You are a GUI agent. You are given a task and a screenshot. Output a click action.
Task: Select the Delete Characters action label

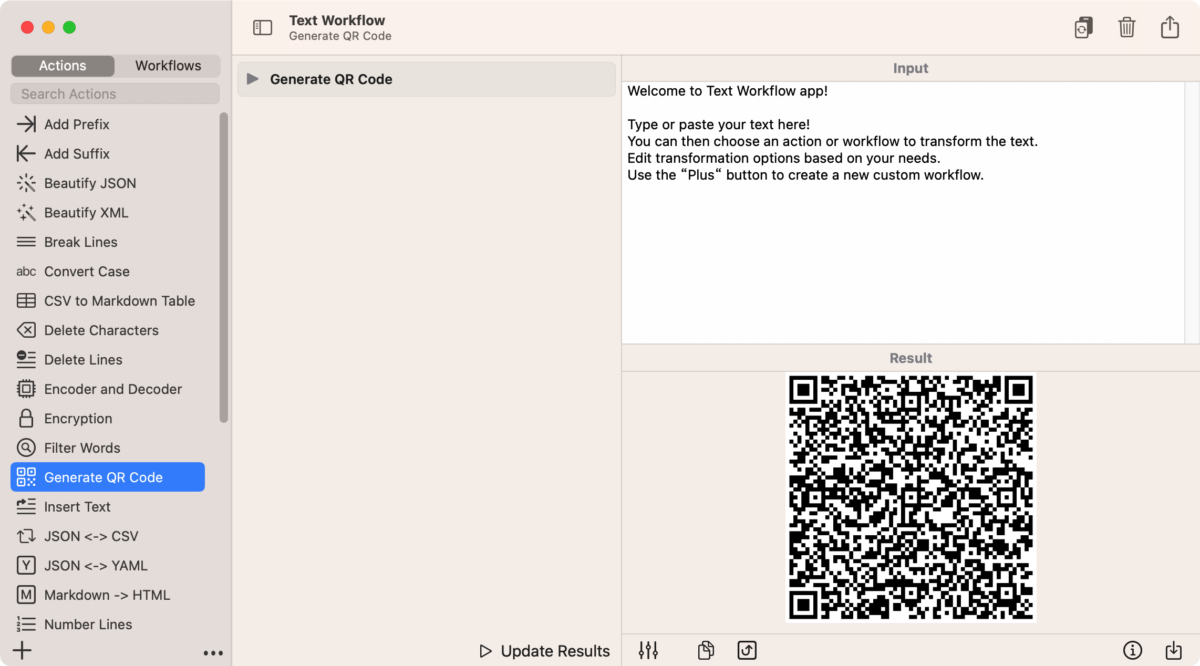(x=101, y=330)
